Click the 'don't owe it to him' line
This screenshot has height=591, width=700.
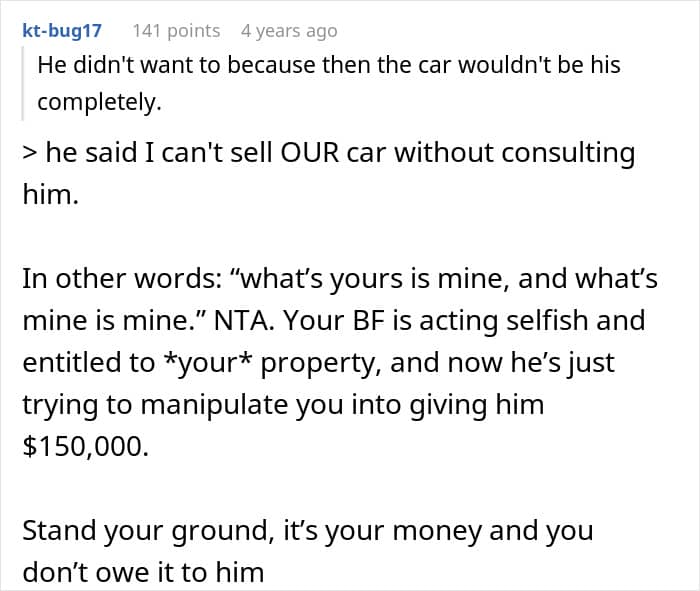(x=143, y=573)
